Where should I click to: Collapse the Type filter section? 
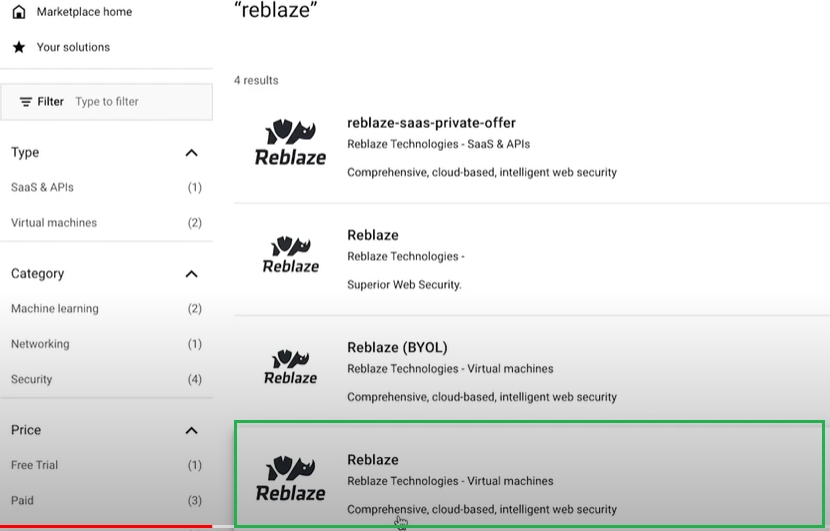(192, 153)
